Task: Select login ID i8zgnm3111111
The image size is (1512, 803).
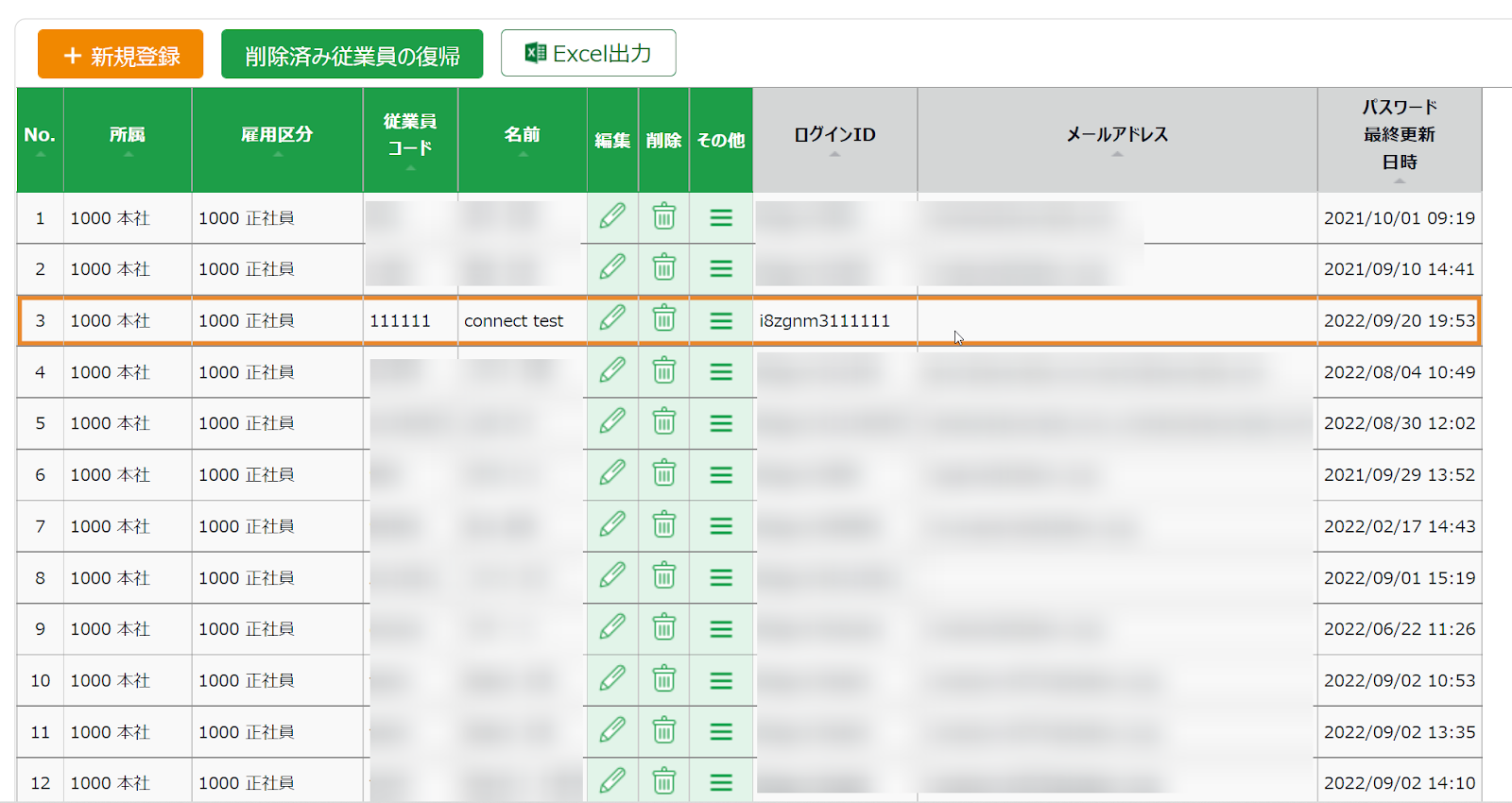Action: [x=824, y=321]
